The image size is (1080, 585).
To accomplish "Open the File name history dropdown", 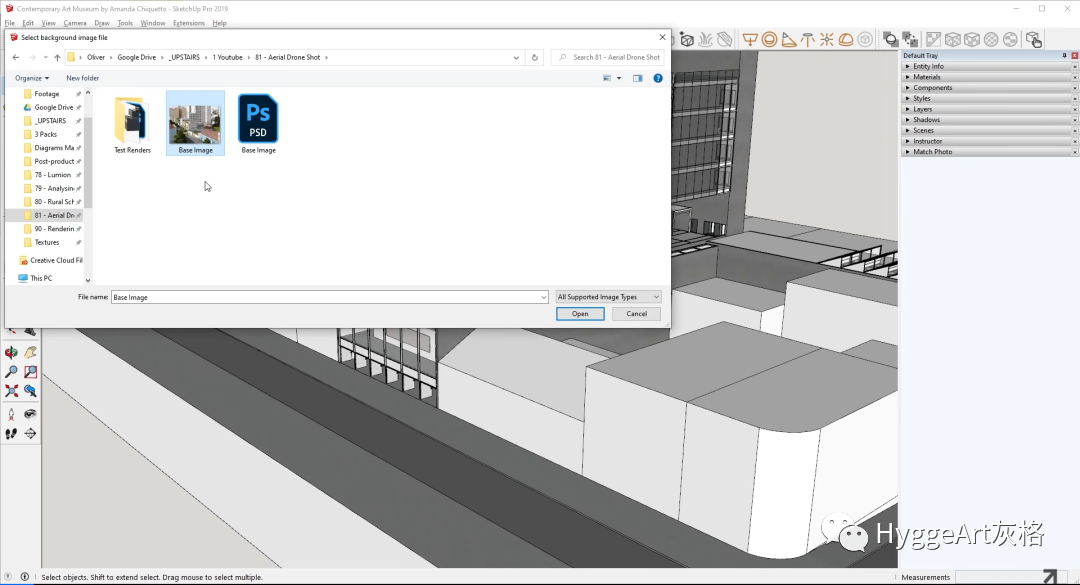I will pyautogui.click(x=543, y=297).
